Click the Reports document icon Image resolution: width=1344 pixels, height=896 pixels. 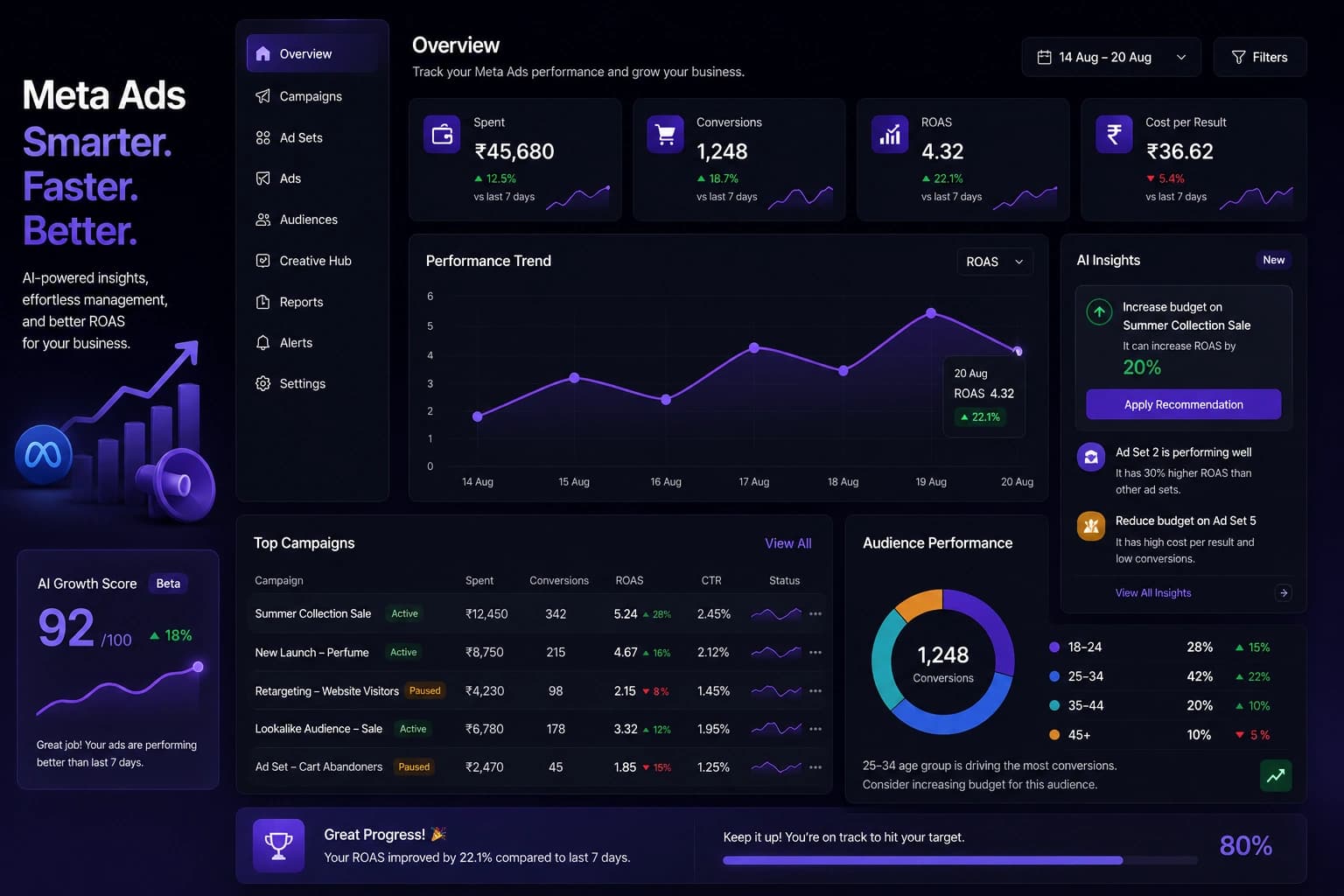coord(262,302)
